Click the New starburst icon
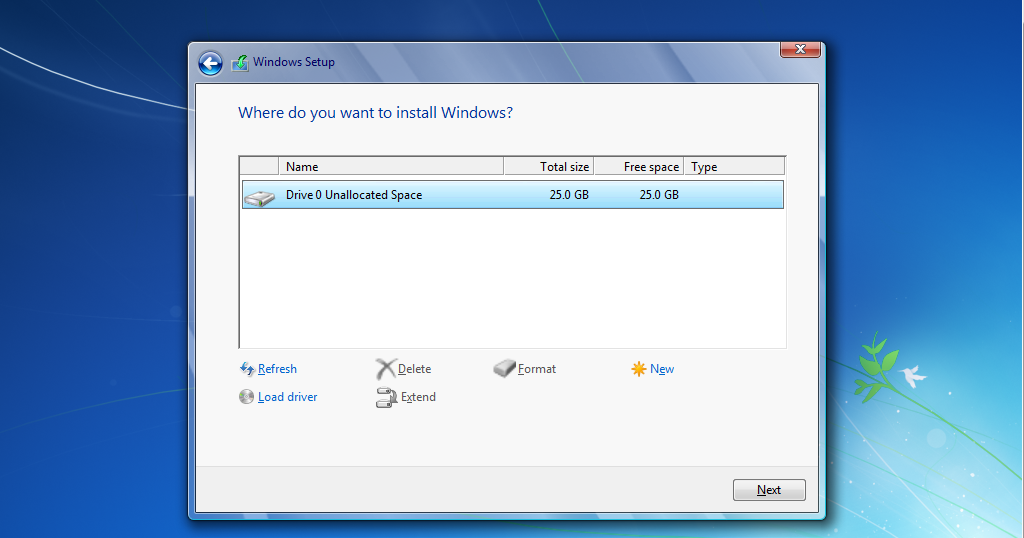This screenshot has height=538, width=1024. [x=639, y=369]
